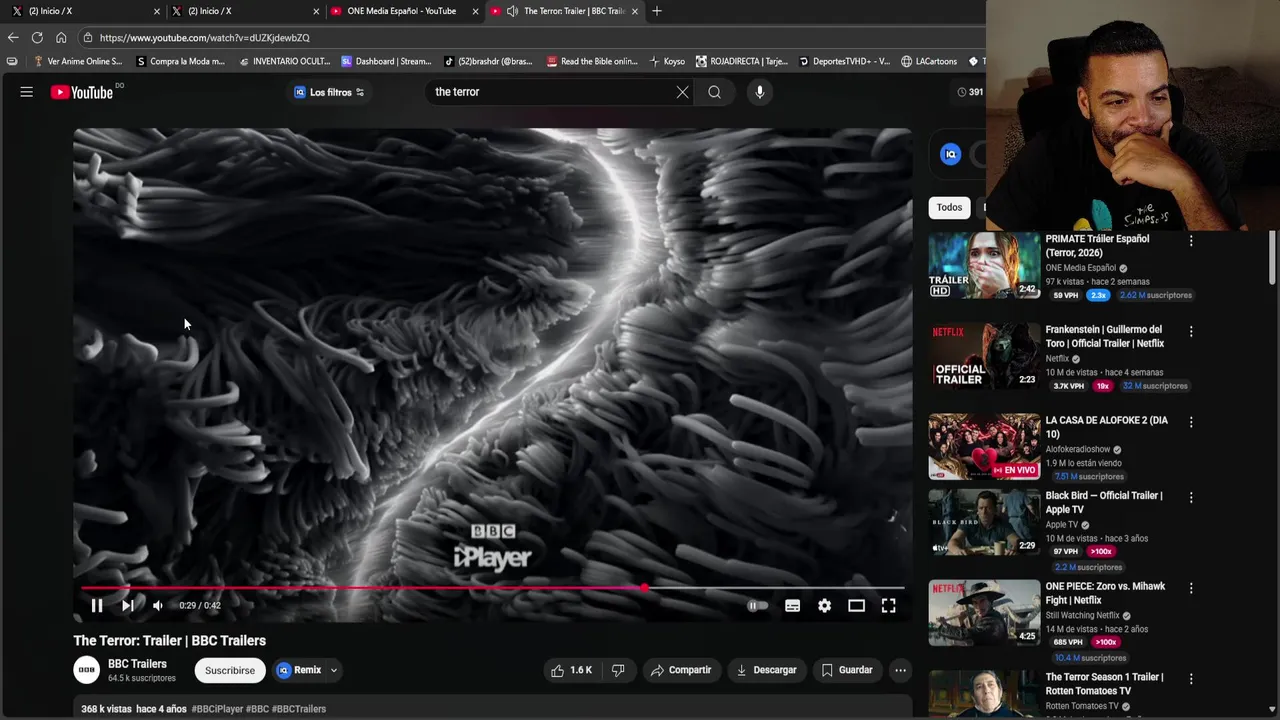
Task: Click the address bar URL
Action: [205, 38]
